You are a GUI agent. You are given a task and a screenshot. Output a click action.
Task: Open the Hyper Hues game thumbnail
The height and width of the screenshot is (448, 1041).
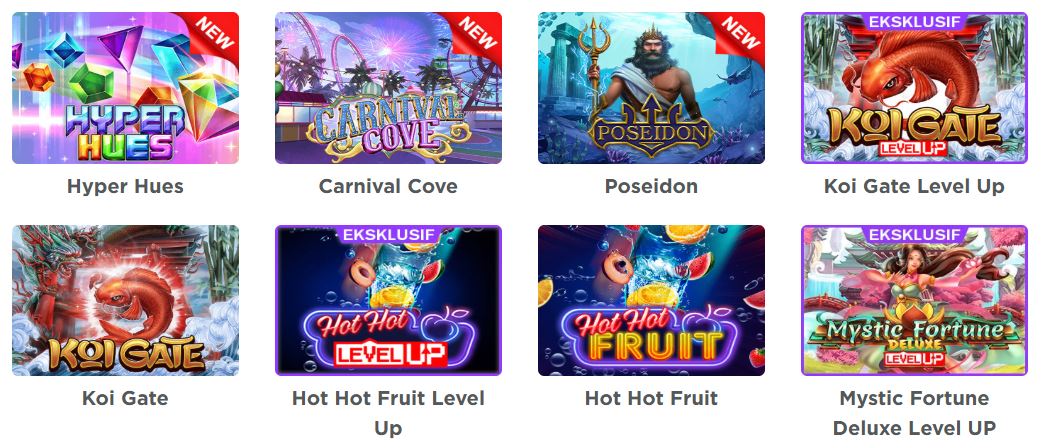click(x=125, y=88)
